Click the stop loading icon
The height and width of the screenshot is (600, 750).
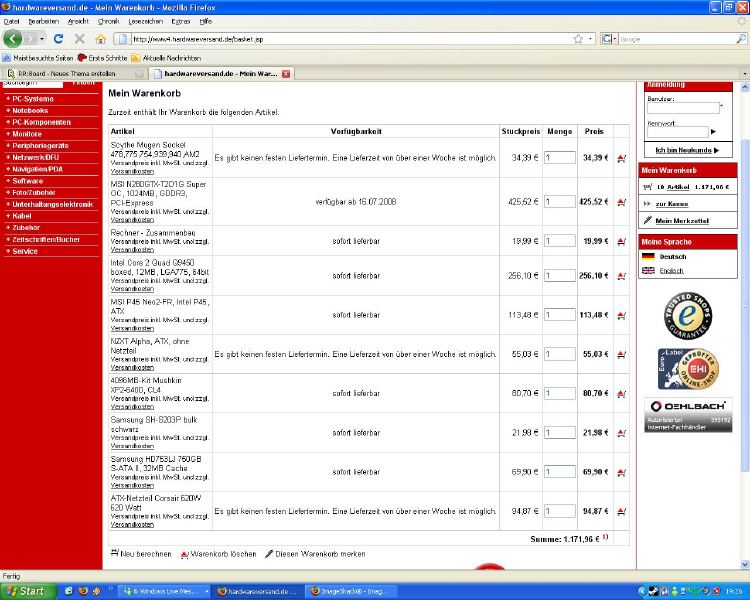(x=79, y=39)
